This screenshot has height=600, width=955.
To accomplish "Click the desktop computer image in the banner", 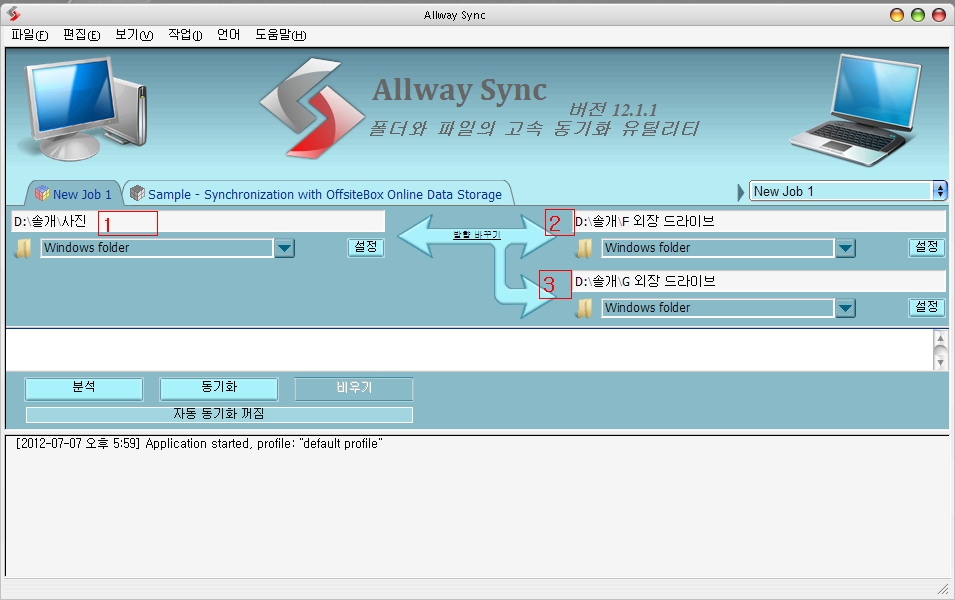I will pos(85,108).
